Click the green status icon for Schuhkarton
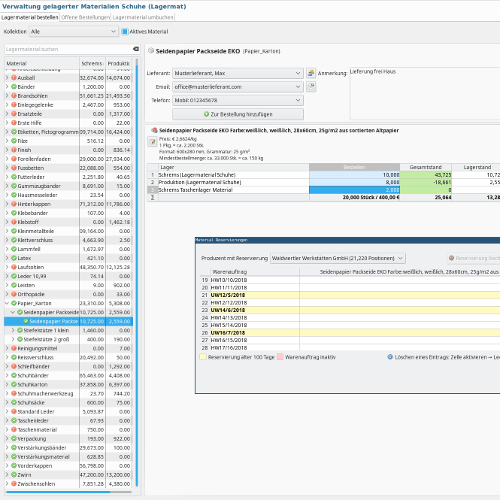The image size is (500, 500). [x=14, y=384]
